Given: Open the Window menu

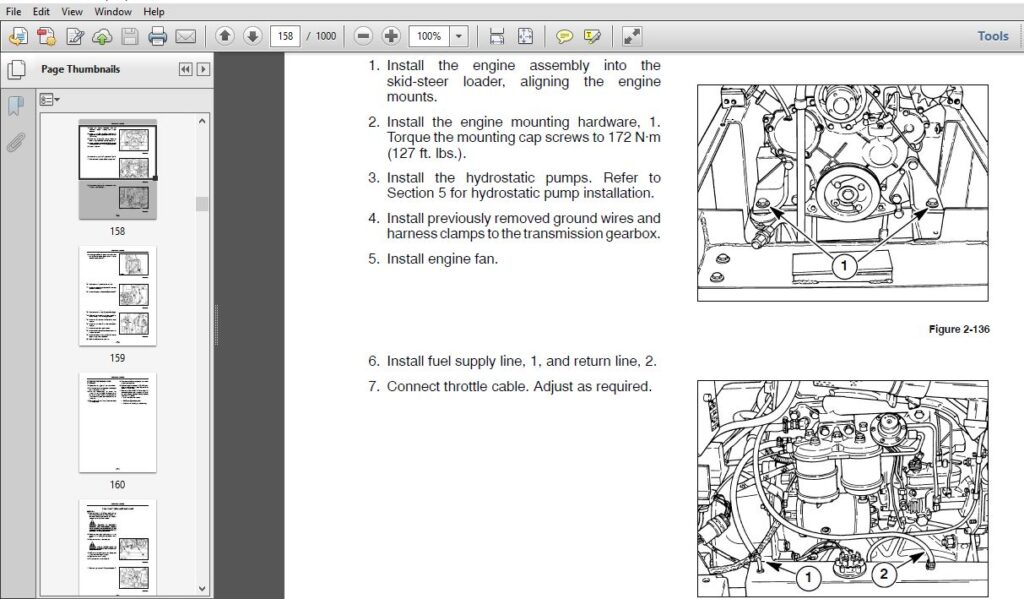Looking at the screenshot, I should point(113,11).
